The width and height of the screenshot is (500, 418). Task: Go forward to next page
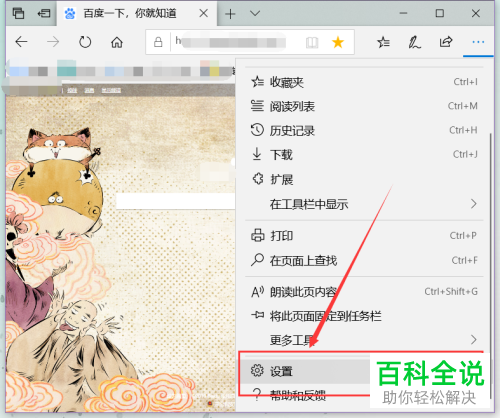pos(53,42)
